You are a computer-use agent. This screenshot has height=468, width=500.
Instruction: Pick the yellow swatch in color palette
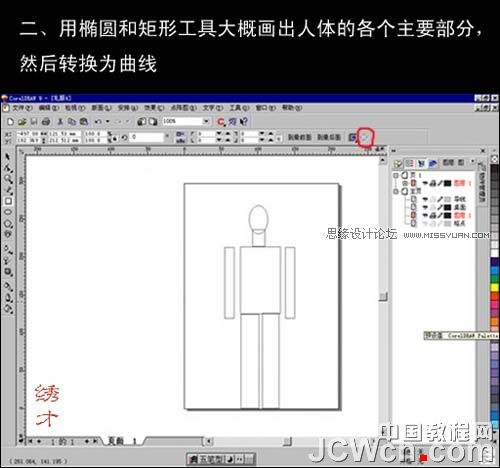[x=495, y=287]
